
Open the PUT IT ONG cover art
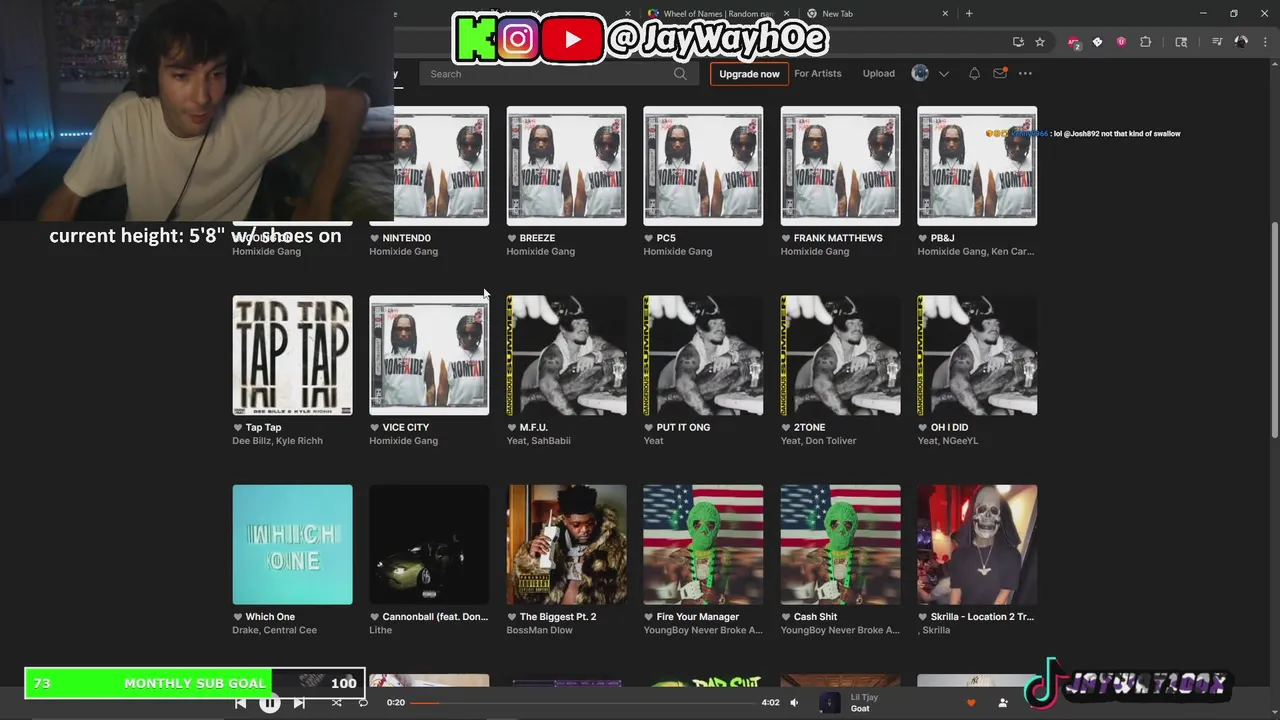pos(703,355)
